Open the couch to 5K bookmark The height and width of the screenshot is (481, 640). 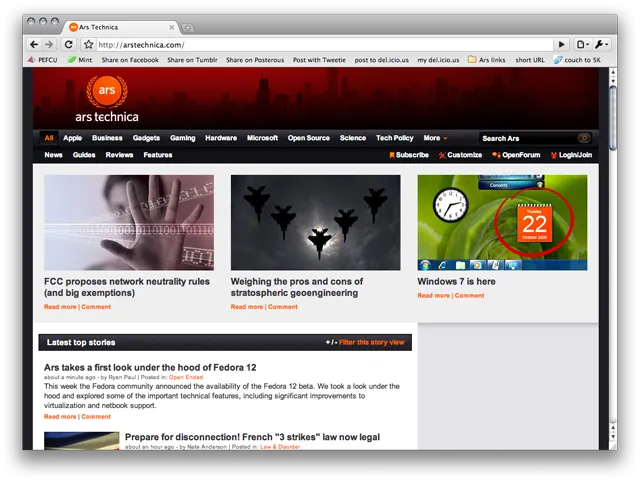point(577,60)
